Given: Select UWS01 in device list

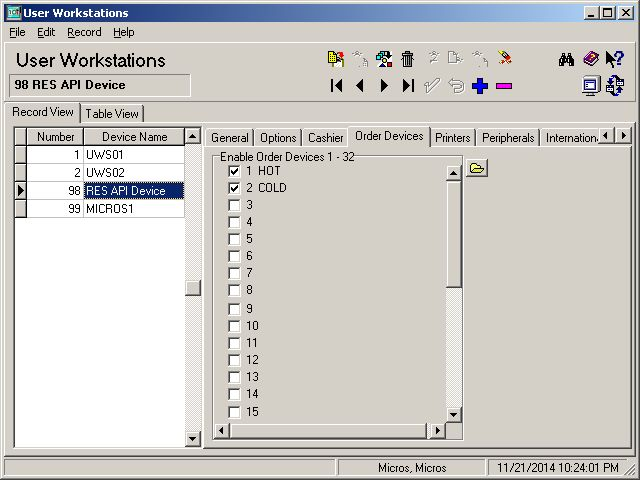Looking at the screenshot, I should (134, 155).
